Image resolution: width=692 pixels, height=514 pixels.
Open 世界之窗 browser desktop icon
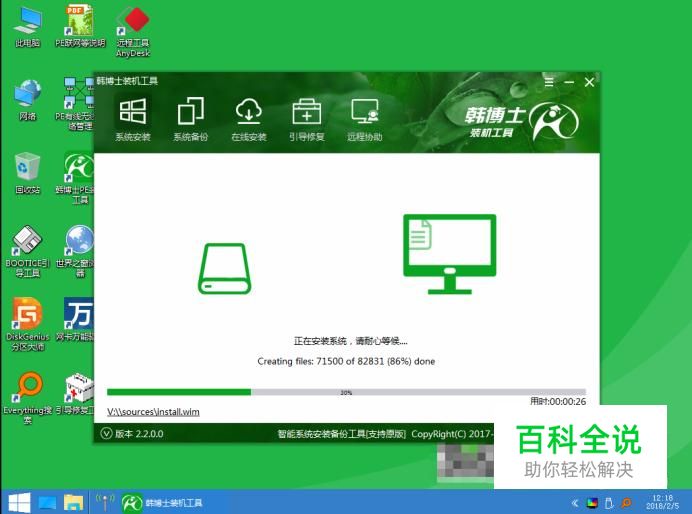click(x=79, y=251)
